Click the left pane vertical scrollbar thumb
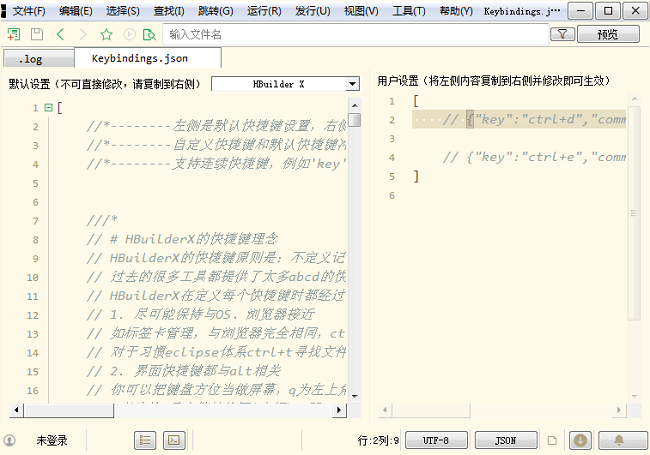This screenshot has height=455, width=650. [355, 120]
